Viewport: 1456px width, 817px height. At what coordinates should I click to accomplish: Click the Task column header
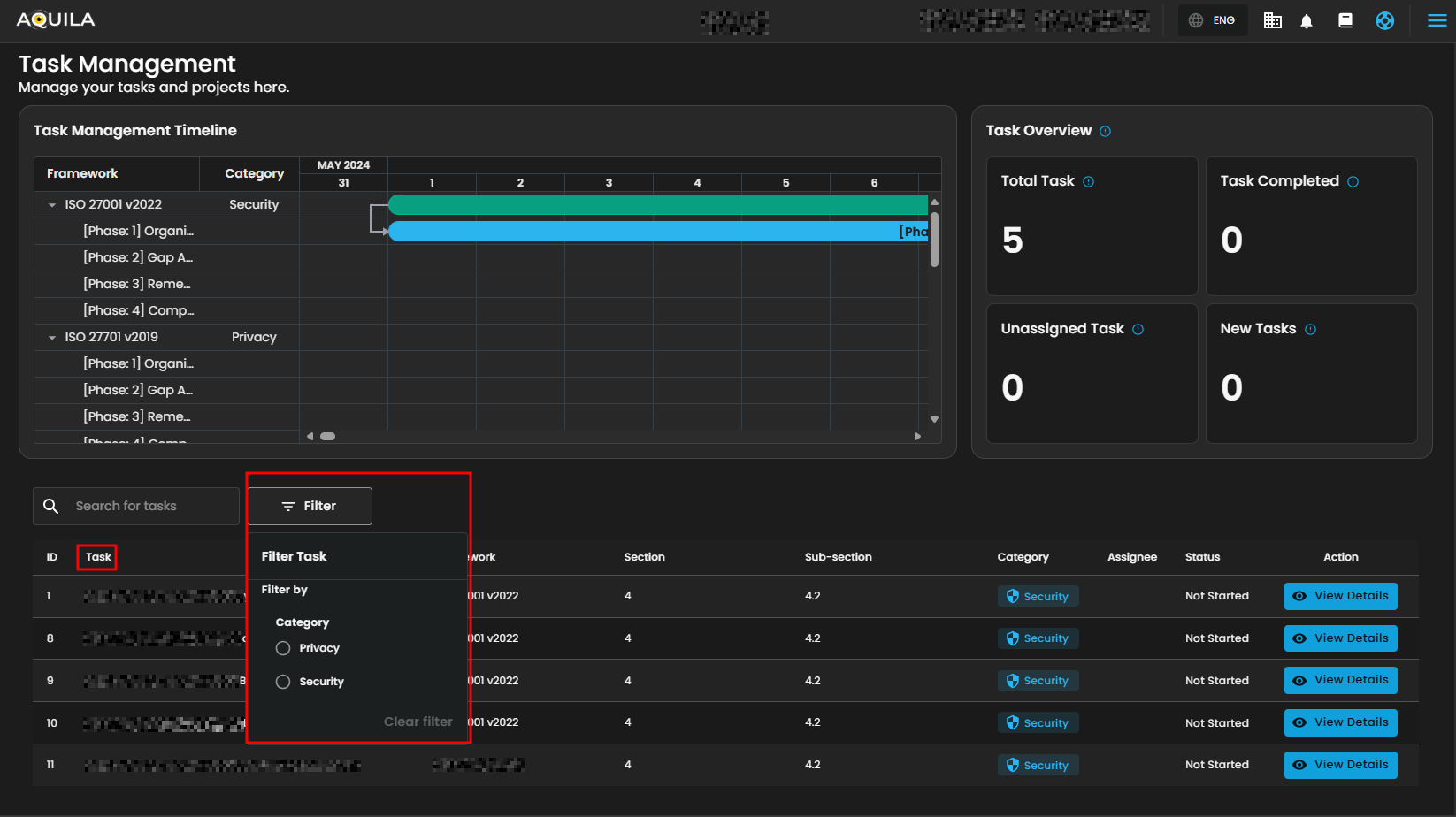pos(97,557)
